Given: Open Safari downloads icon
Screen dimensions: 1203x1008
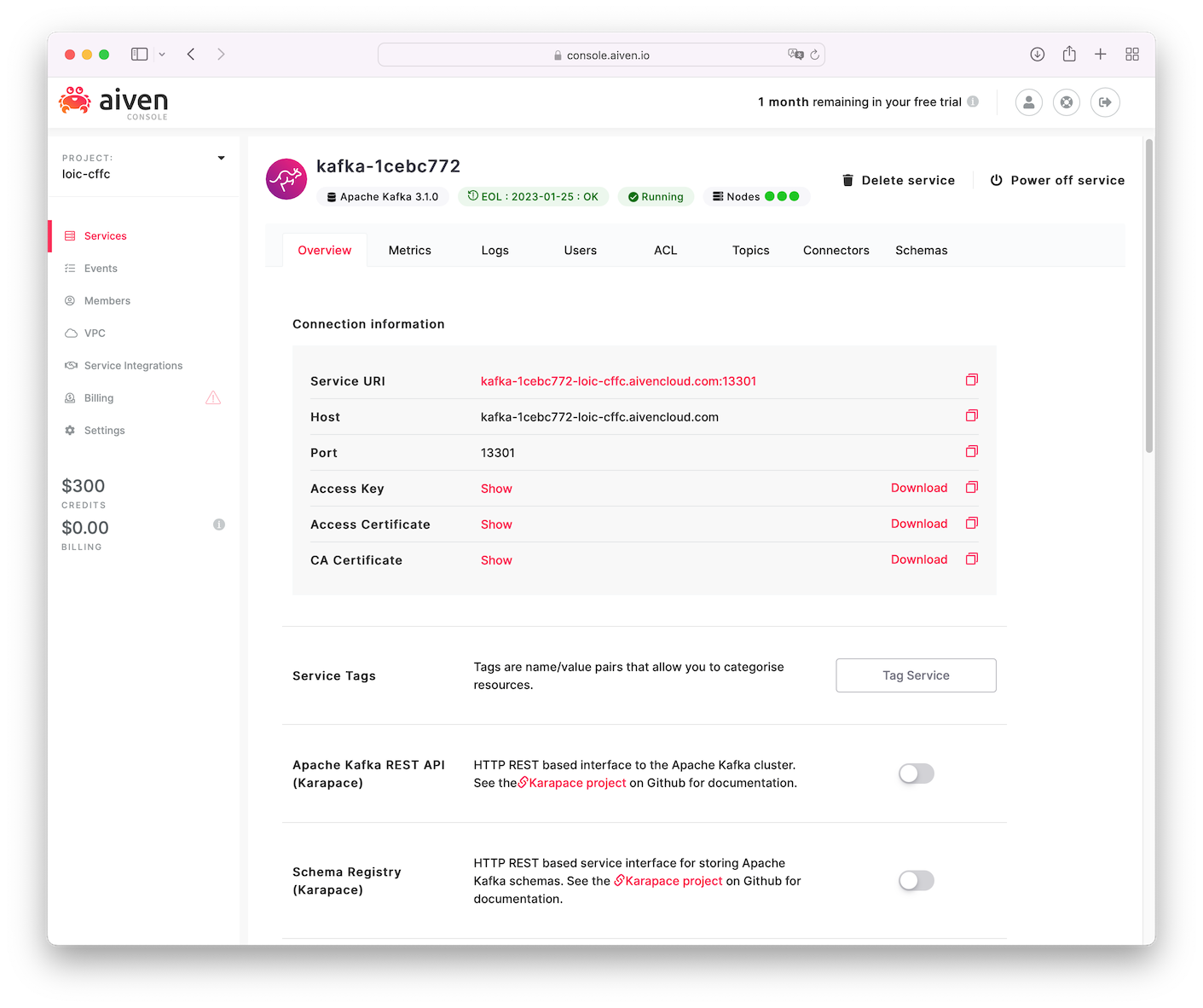Looking at the screenshot, I should tap(1038, 54).
